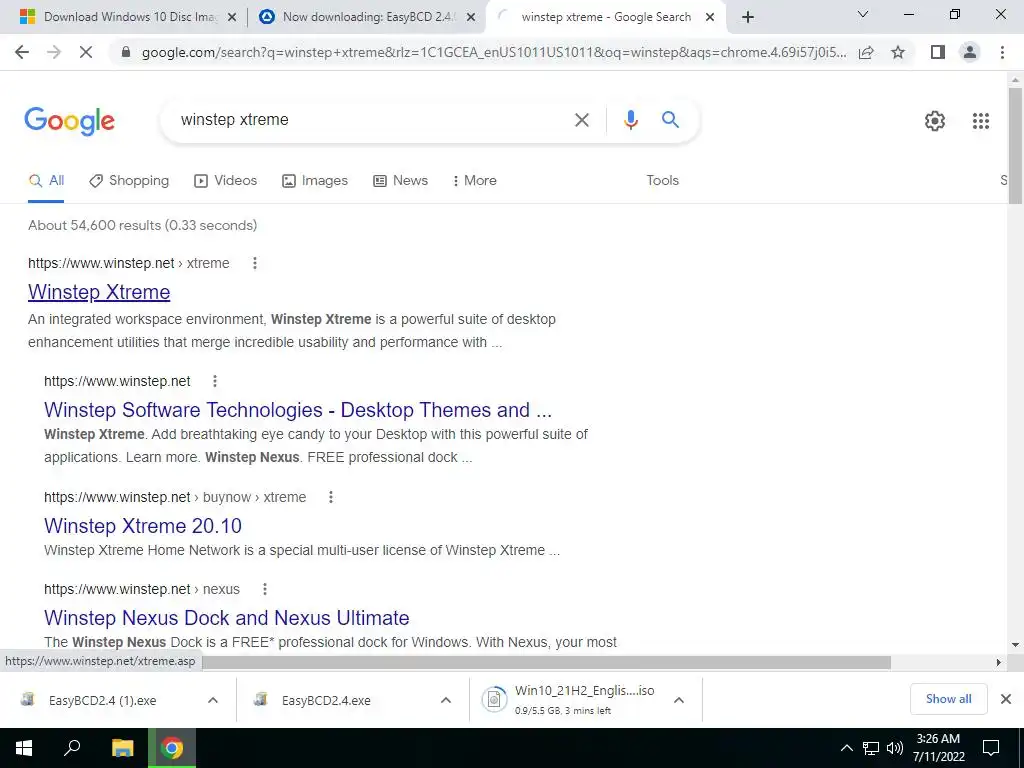Open the notification center icon
The image size is (1024, 768).
(991, 748)
